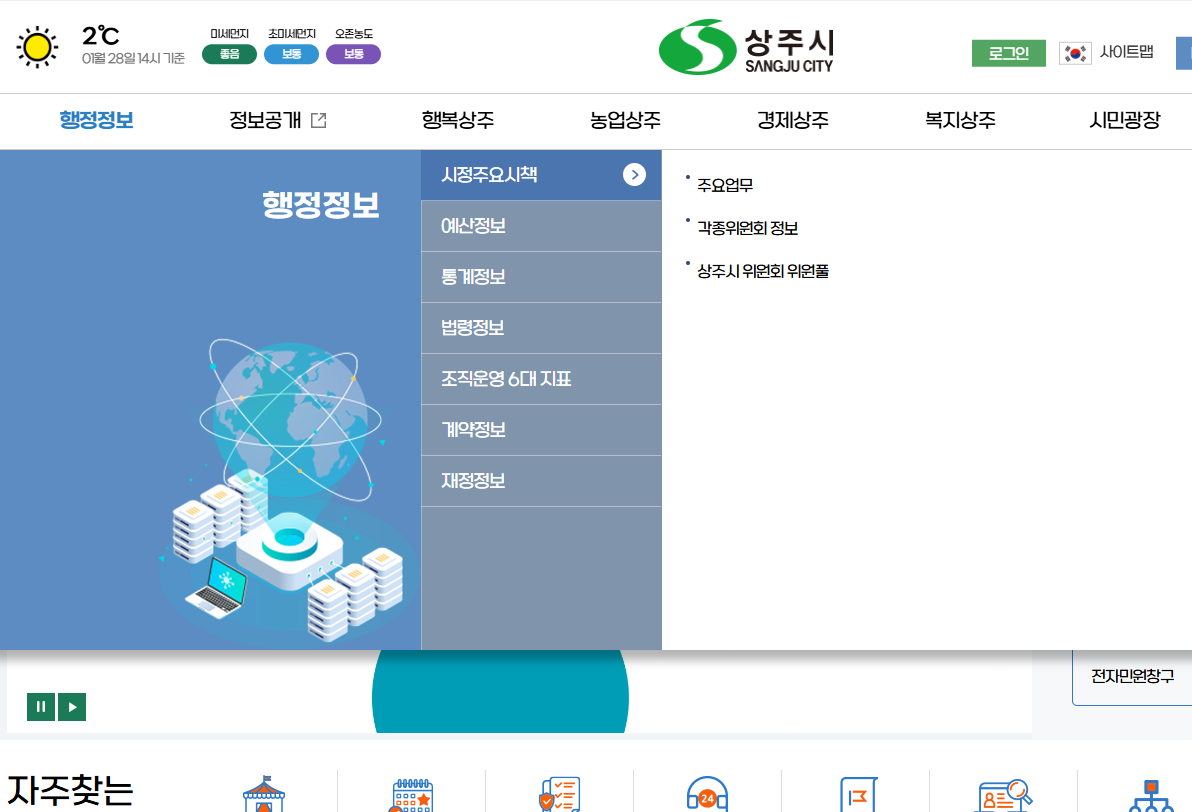Pause the banner slideshow
The image size is (1192, 812).
click(41, 706)
